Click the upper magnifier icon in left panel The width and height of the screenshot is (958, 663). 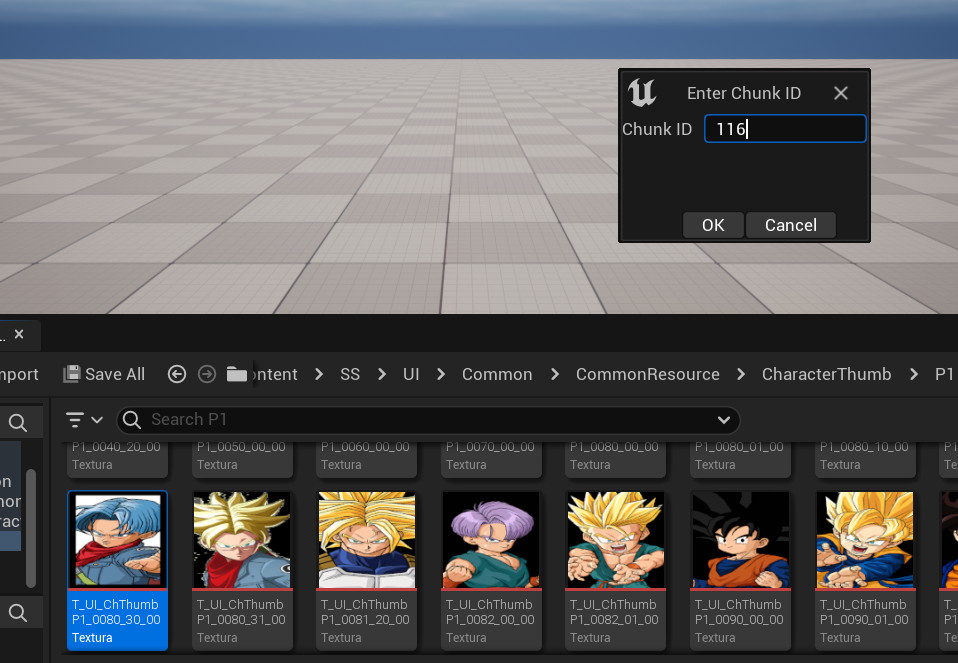(18, 422)
